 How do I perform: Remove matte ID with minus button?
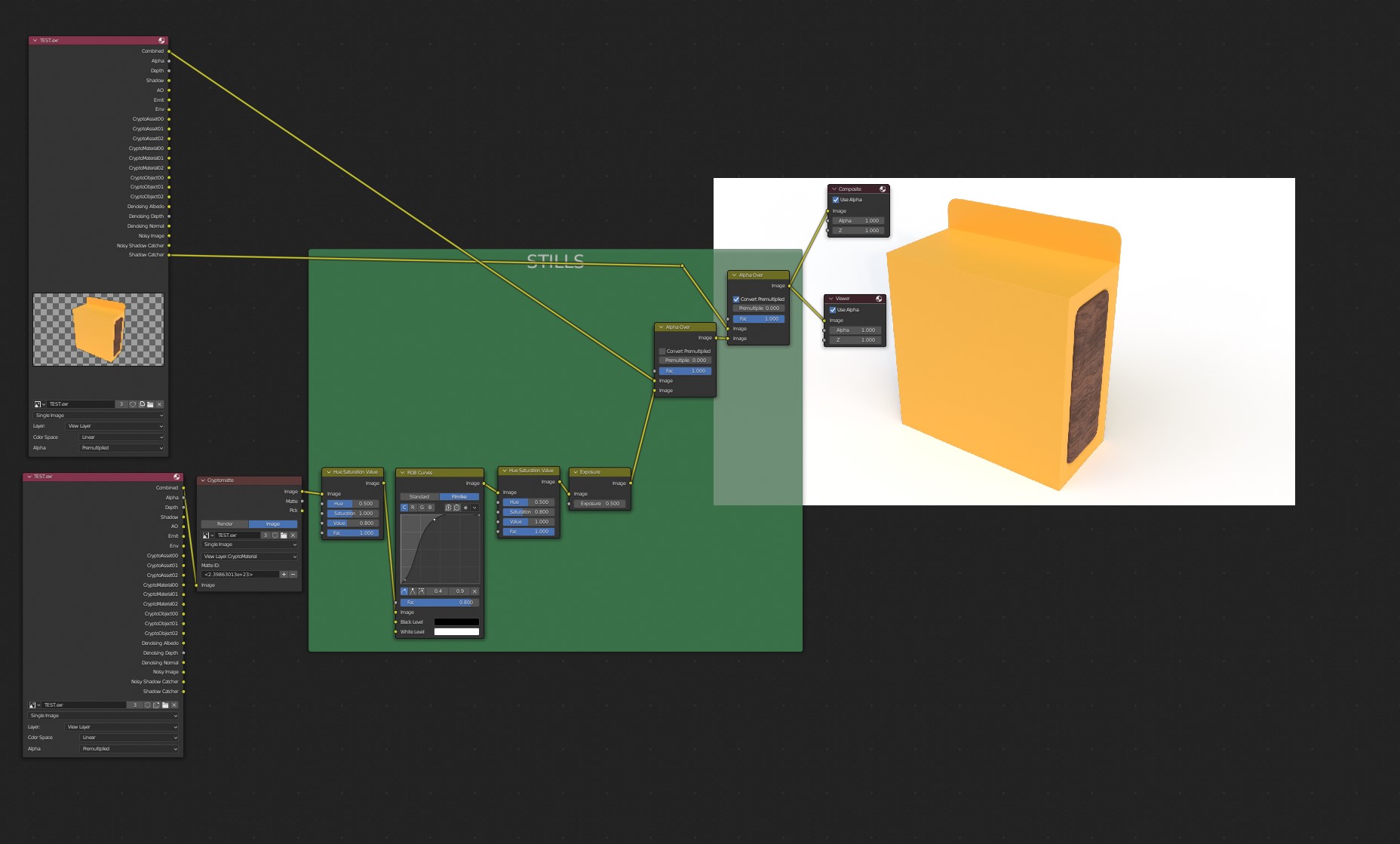[x=293, y=575]
